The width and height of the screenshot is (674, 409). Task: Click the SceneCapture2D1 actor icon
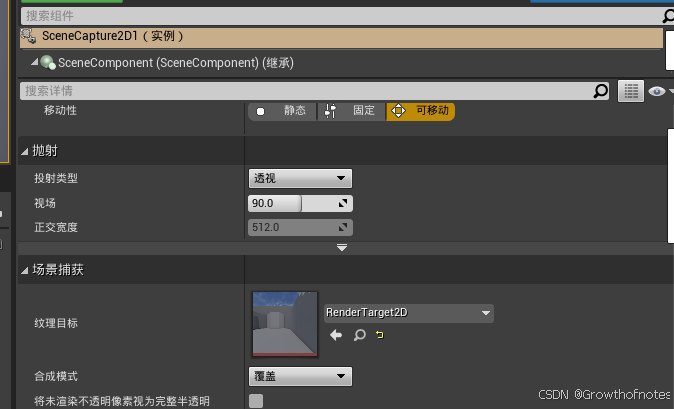pyautogui.click(x=28, y=36)
